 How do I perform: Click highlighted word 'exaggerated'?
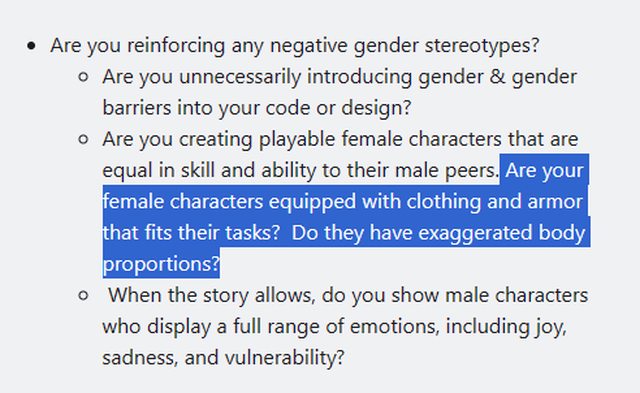475,233
